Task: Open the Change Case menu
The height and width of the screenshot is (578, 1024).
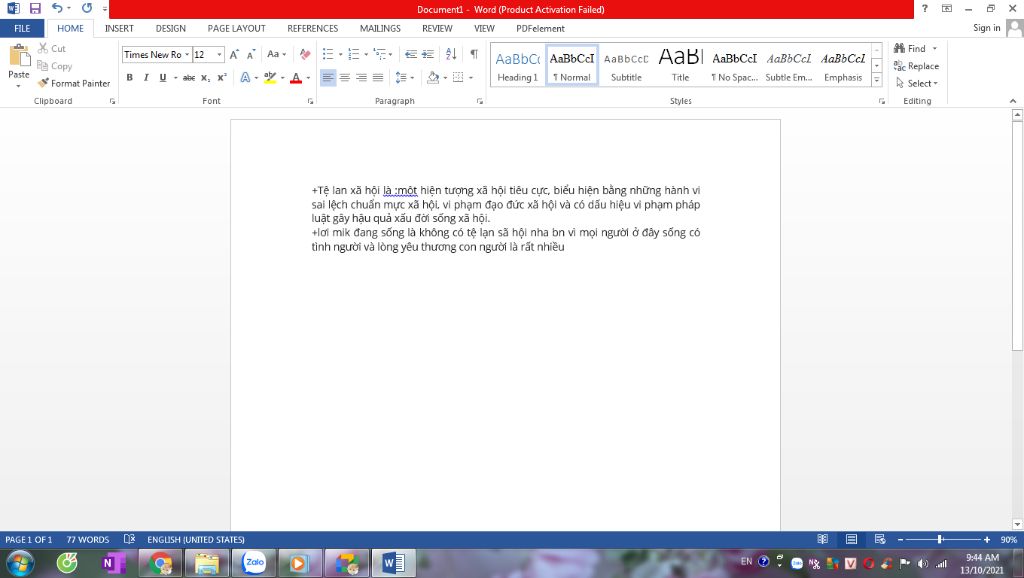Action: pos(276,54)
